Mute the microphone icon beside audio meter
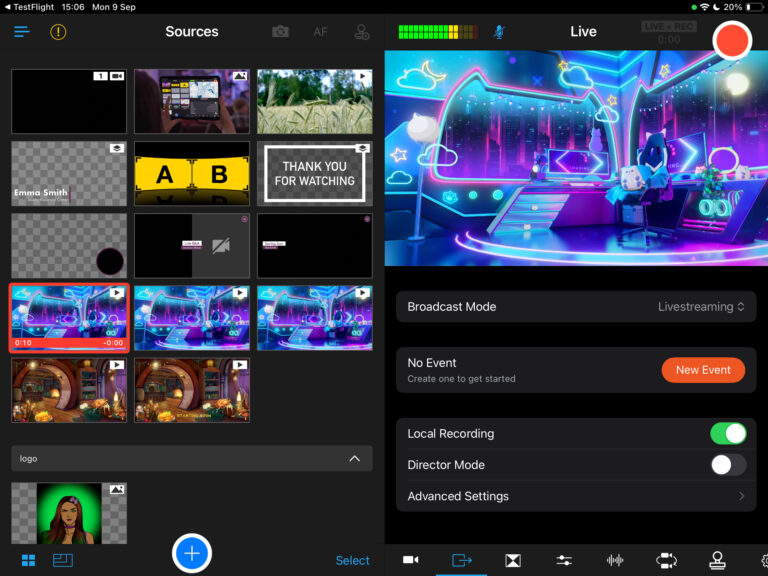Image resolution: width=768 pixels, height=576 pixels. pyautogui.click(x=499, y=32)
